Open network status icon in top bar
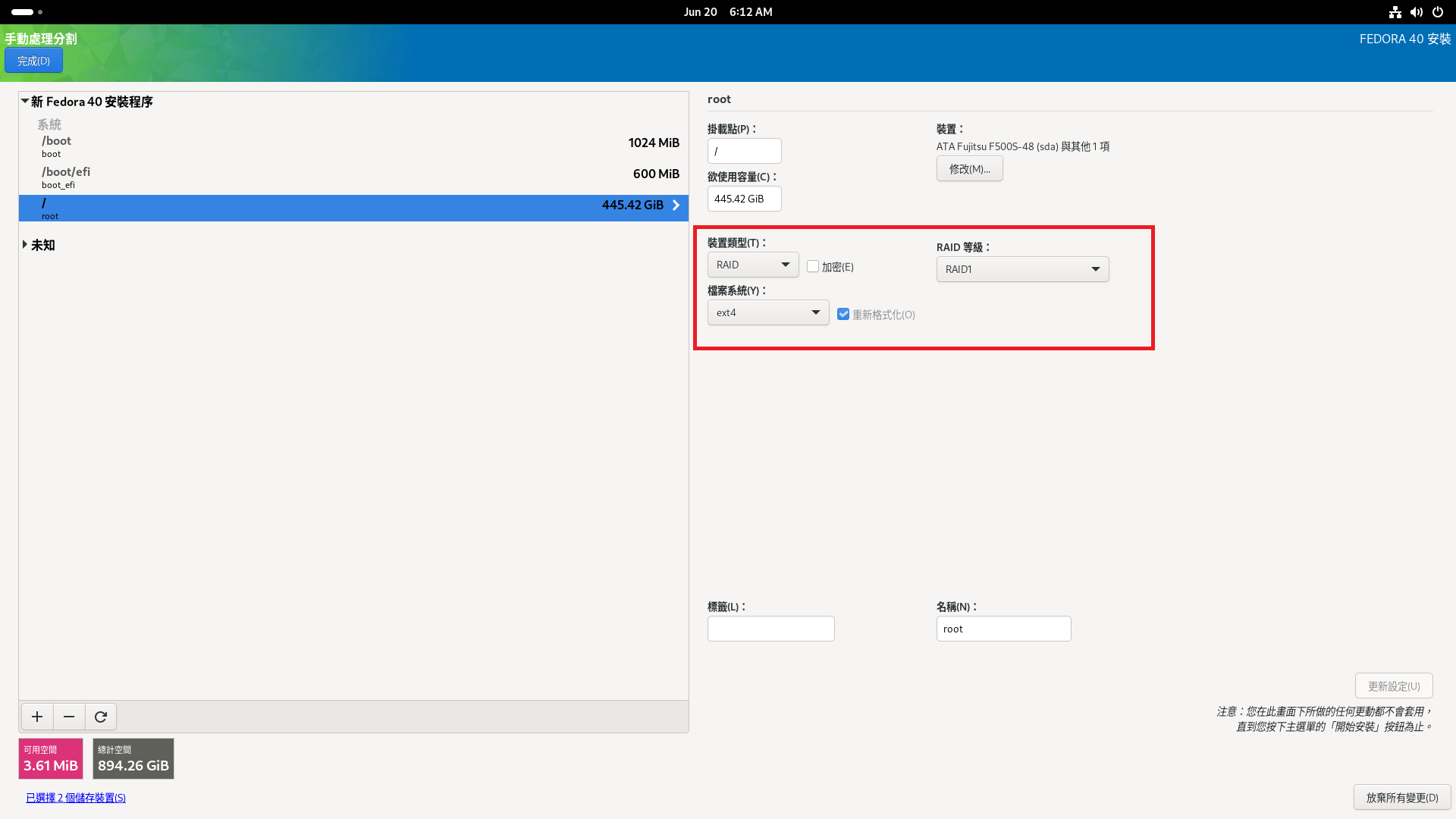Image resolution: width=1456 pixels, height=819 pixels. 1395,12
